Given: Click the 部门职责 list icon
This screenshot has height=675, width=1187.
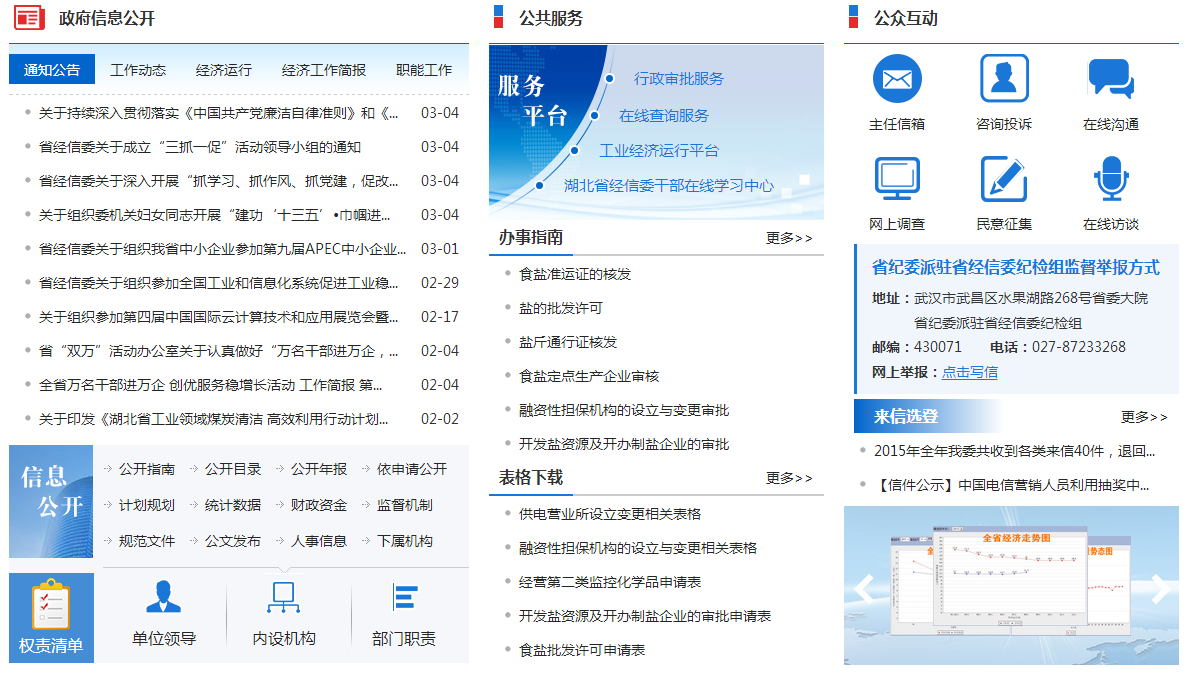Looking at the screenshot, I should [404, 598].
